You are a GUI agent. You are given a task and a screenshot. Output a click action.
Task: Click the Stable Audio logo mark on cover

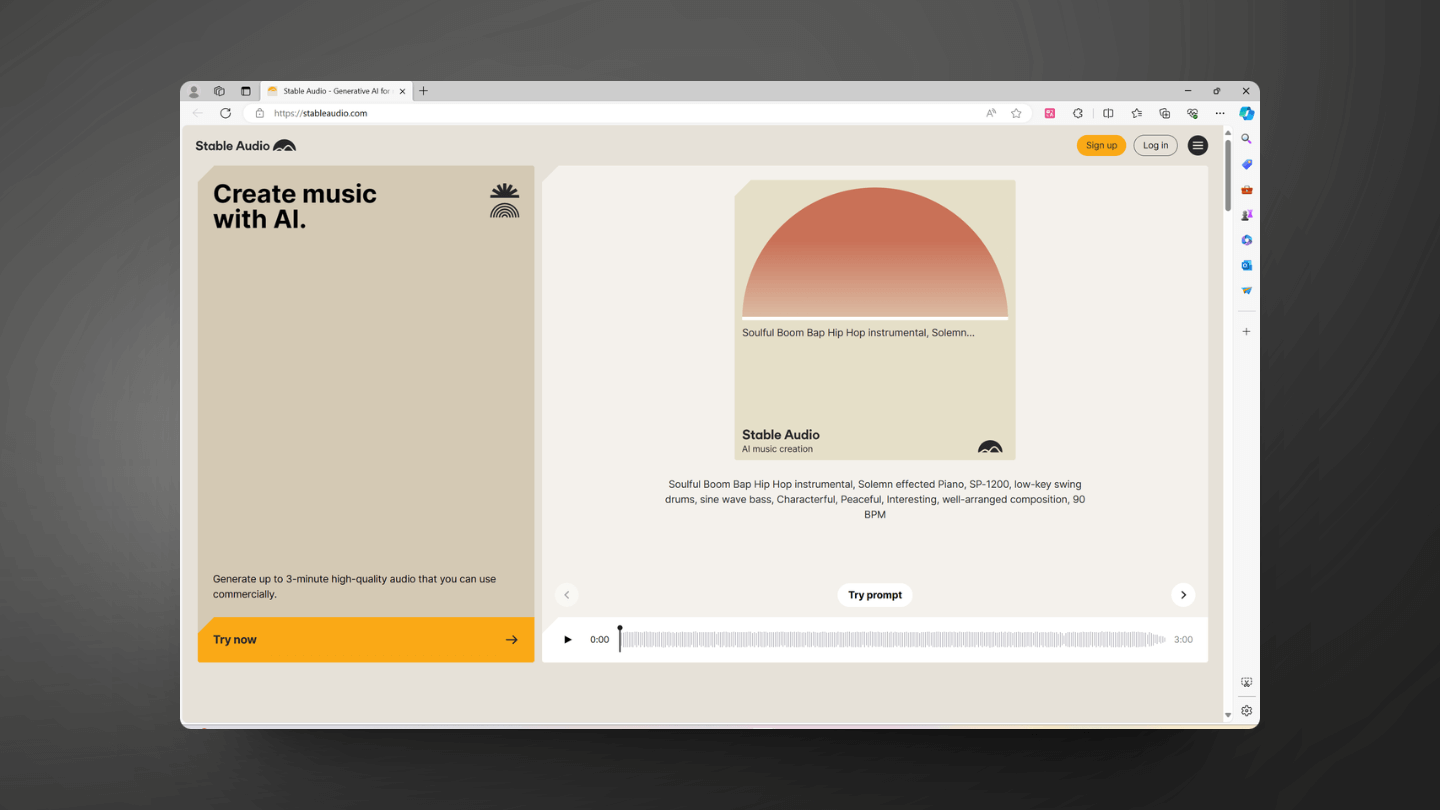click(x=990, y=447)
